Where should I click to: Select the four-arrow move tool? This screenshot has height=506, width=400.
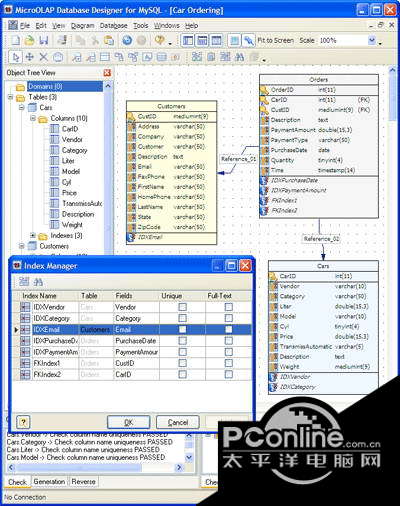(30, 57)
